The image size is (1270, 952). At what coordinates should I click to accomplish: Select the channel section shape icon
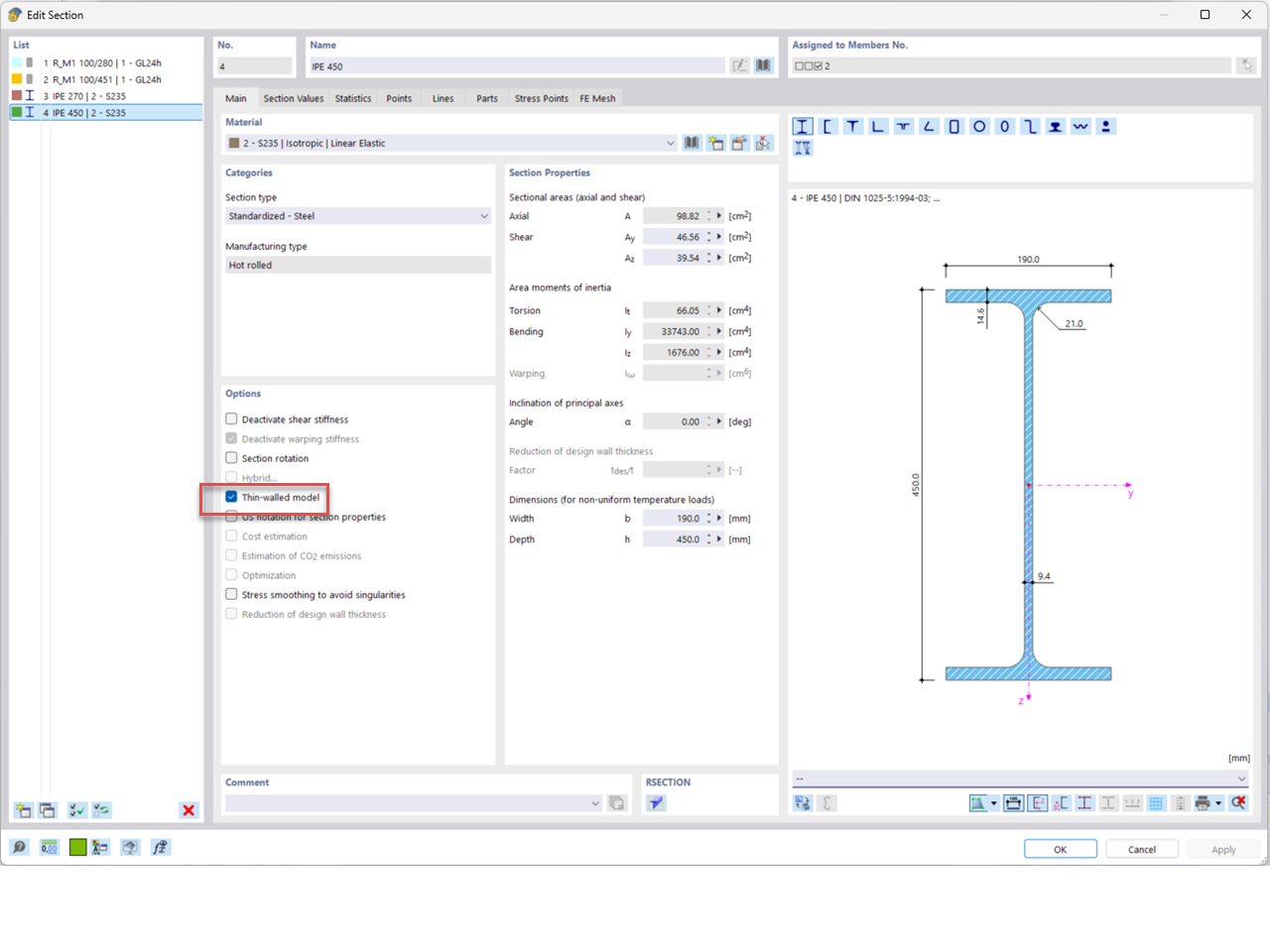828,126
